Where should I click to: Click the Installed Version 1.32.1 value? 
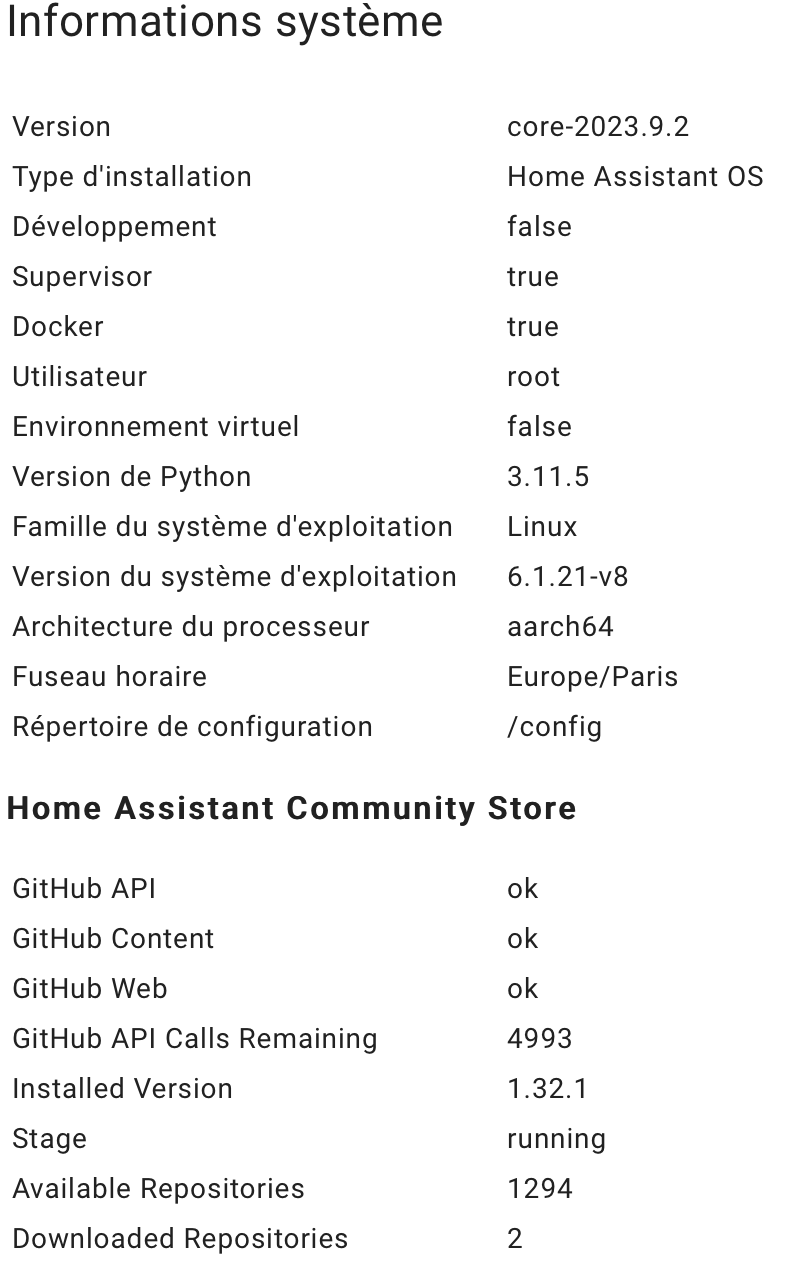pyautogui.click(x=548, y=1089)
